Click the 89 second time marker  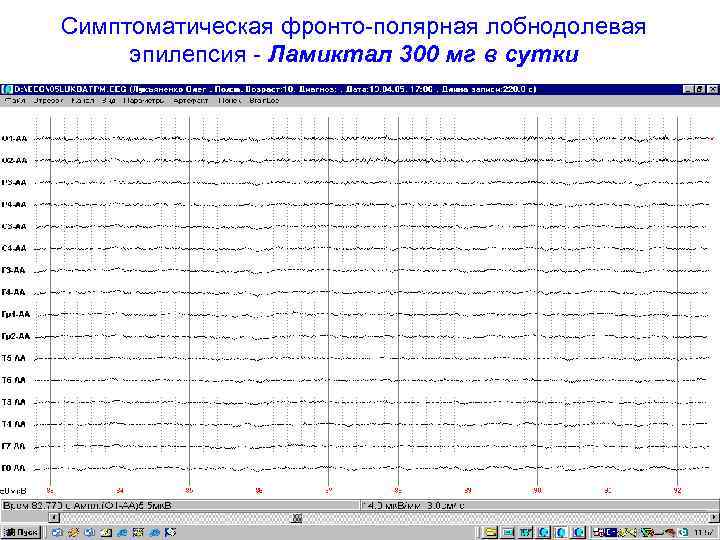pyautogui.click(x=468, y=491)
